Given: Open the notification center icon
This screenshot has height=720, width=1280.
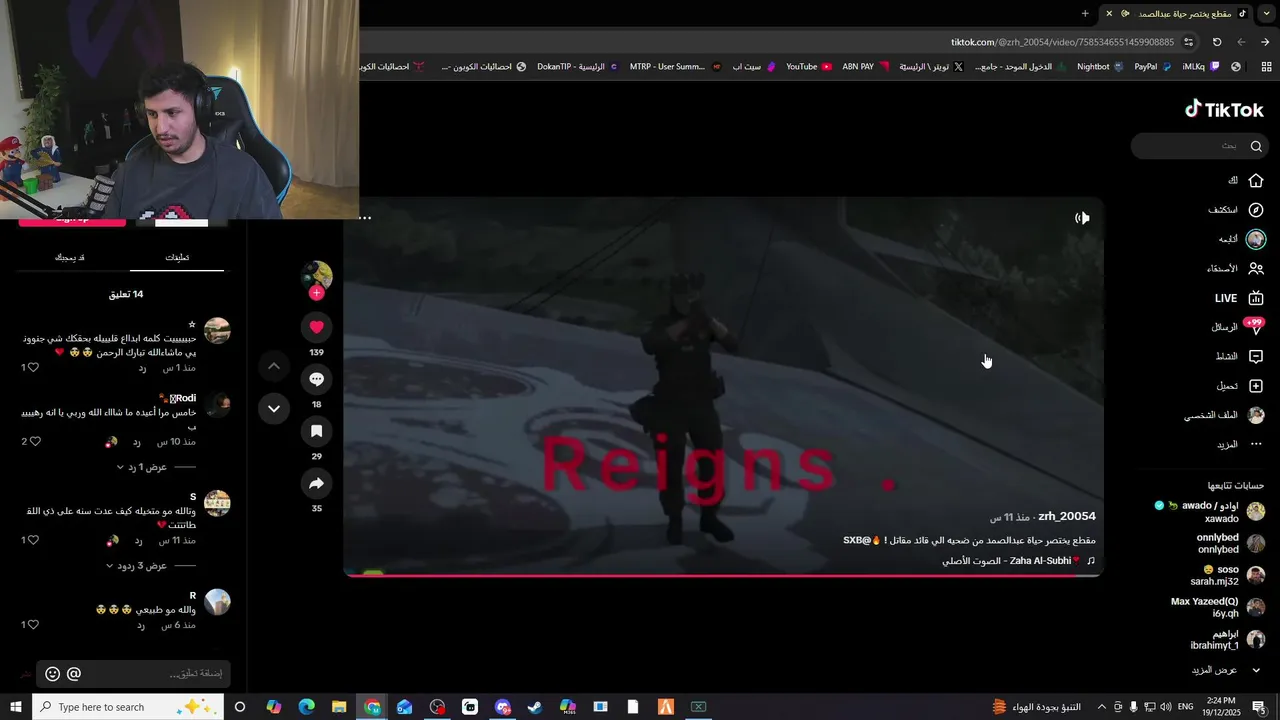Looking at the screenshot, I should (1259, 707).
